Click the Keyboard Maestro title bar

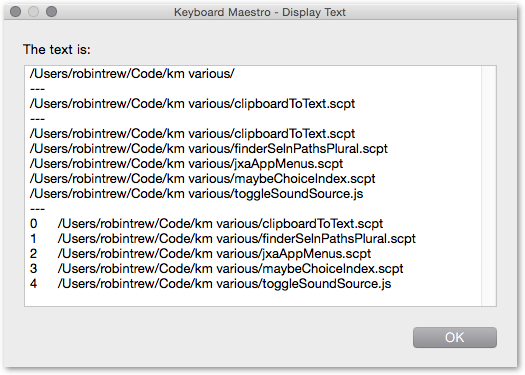coord(260,12)
